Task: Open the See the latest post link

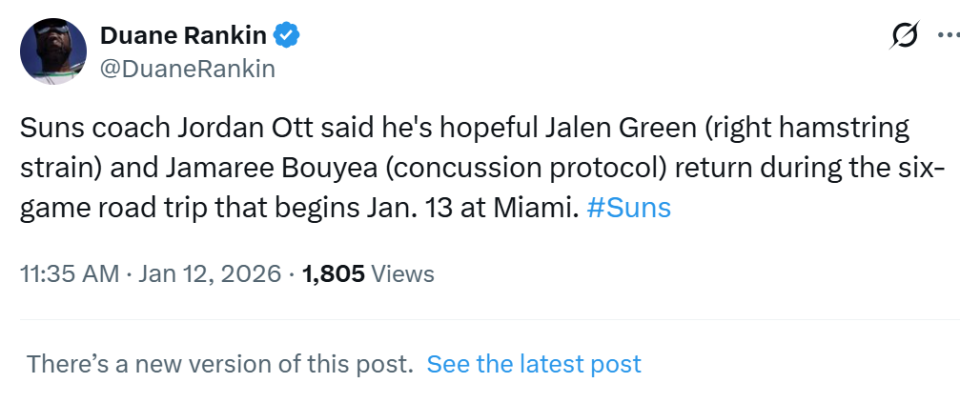Action: click(x=534, y=364)
